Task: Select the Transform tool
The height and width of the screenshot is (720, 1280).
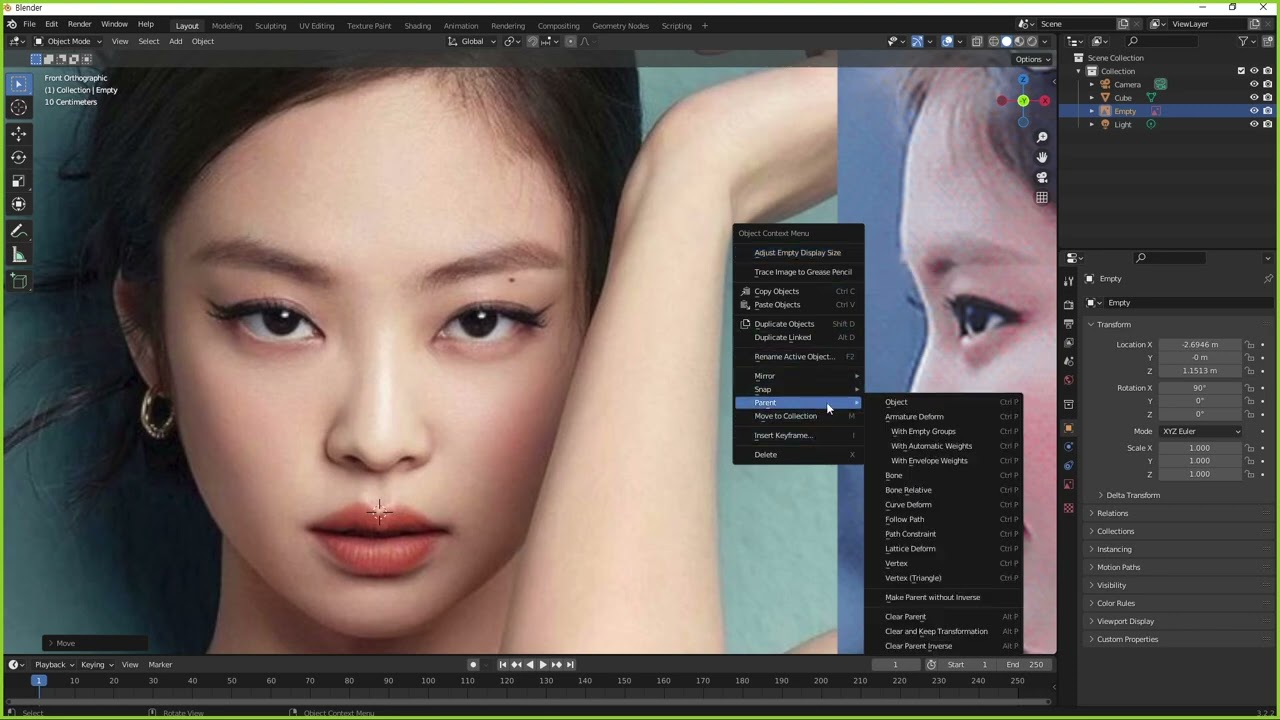Action: point(18,204)
